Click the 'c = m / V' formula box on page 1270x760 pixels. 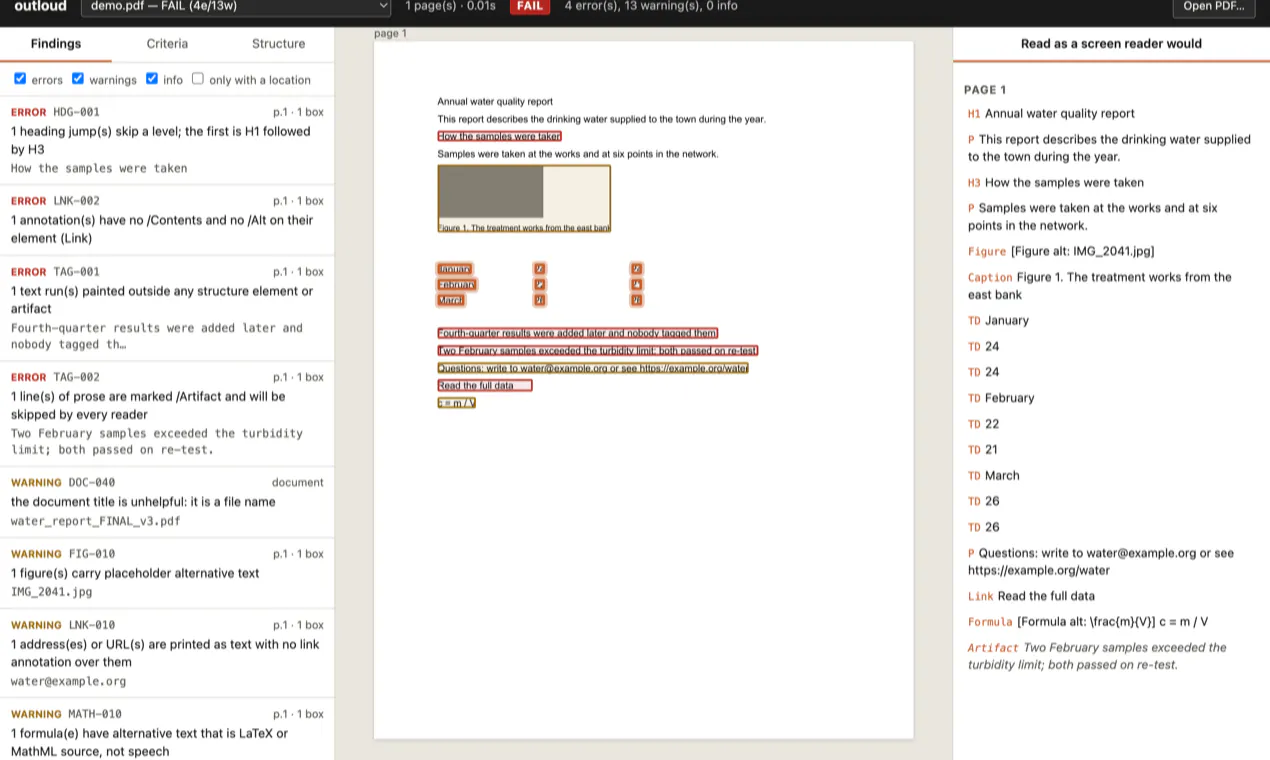tap(456, 403)
